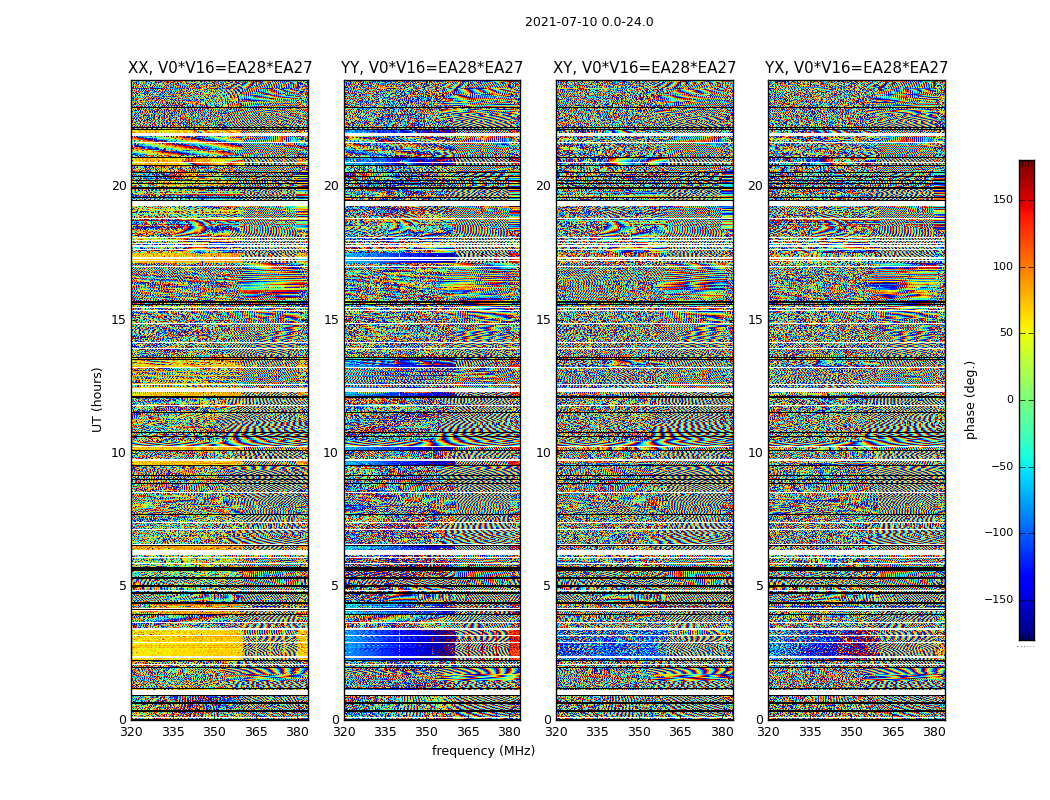This screenshot has width=1050, height=800.
Task: Click the 15 hour tick beside YY panel
Action: pyautogui.click(x=331, y=319)
